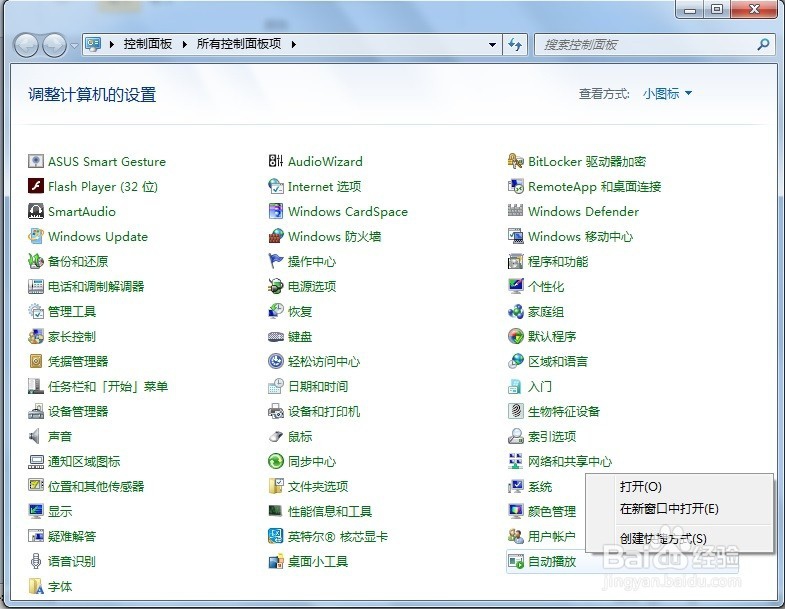Open the BitLocker 驱动器加密 icon
Image resolution: width=785 pixels, height=609 pixels.
[x=516, y=161]
